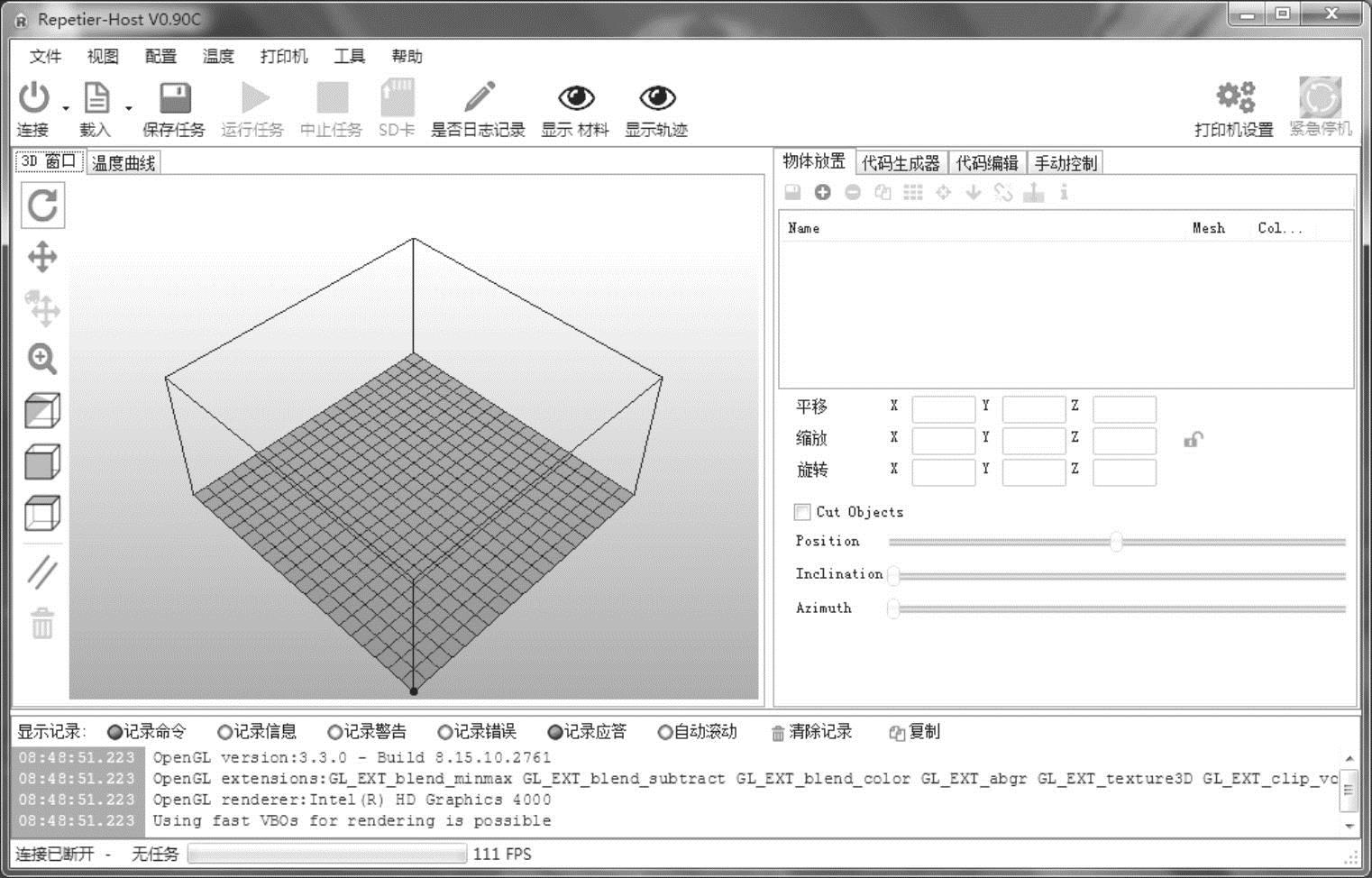Switch to the 温度曲线 tab
Screen dimensions: 1372x878
[123, 163]
